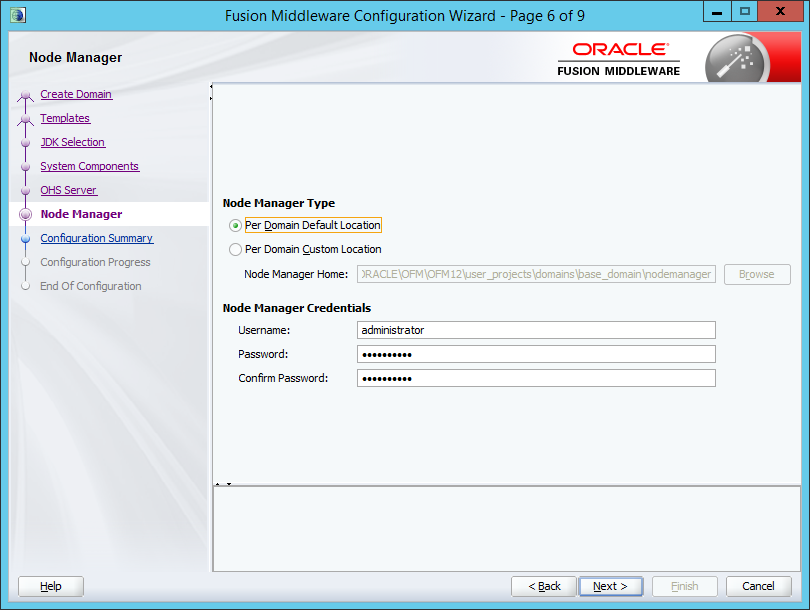The width and height of the screenshot is (810, 610).
Task: Click the Create Domain step bullet icon
Action: tap(26, 96)
